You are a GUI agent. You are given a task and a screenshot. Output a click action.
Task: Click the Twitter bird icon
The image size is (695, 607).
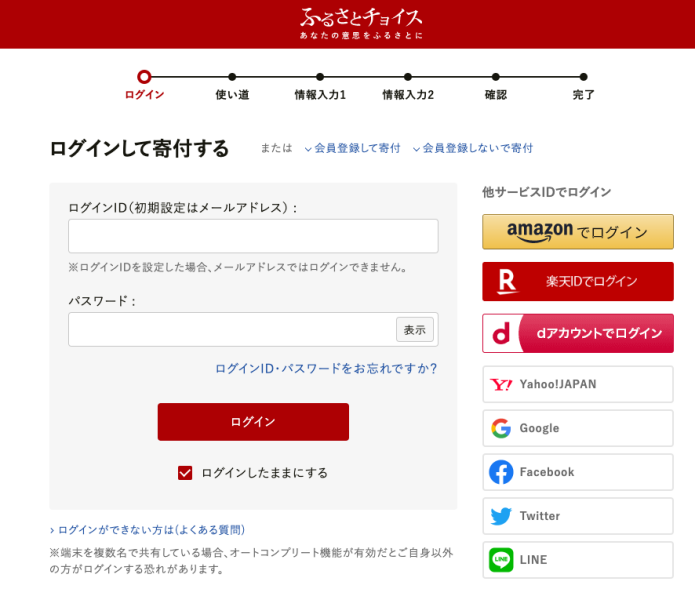click(x=501, y=516)
